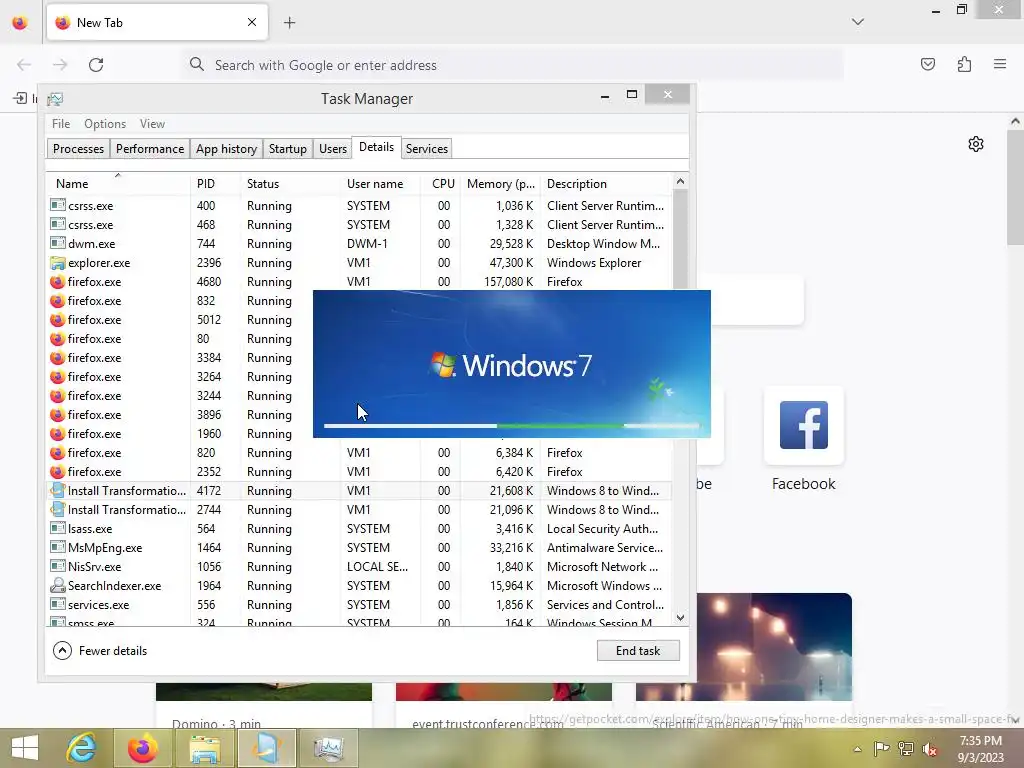Collapse with Fewer details chevron button
The image size is (1024, 768).
click(62, 650)
